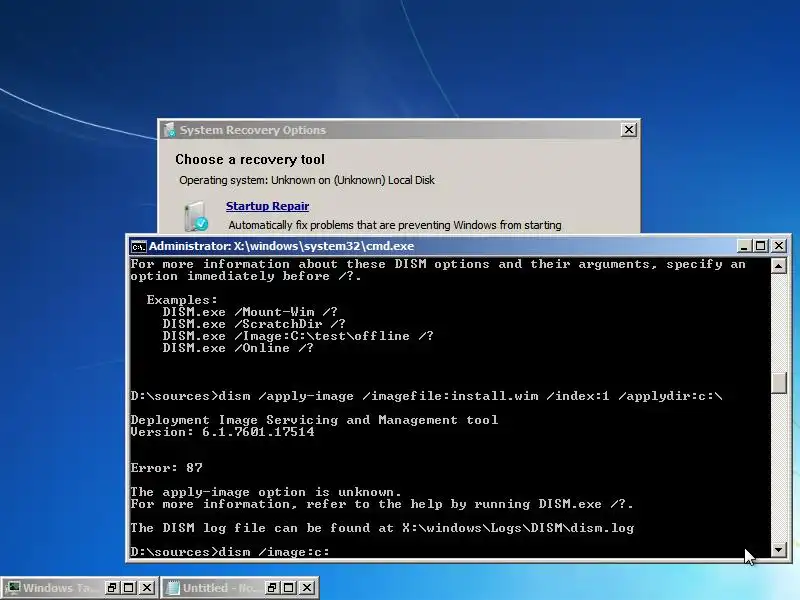Open the Startup Repair link
Image resolution: width=800 pixels, height=600 pixels.
coord(267,206)
